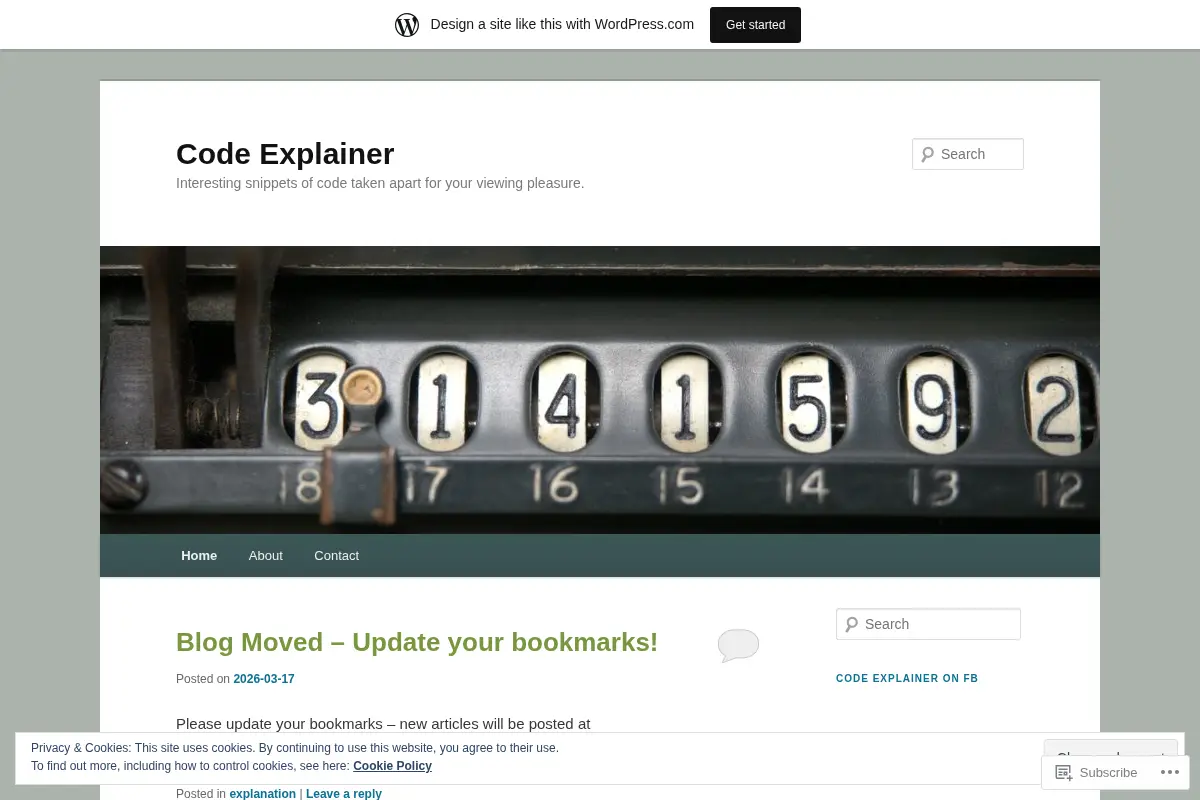The height and width of the screenshot is (800, 1200).
Task: Open the Cookie Policy link
Action: pos(392,766)
